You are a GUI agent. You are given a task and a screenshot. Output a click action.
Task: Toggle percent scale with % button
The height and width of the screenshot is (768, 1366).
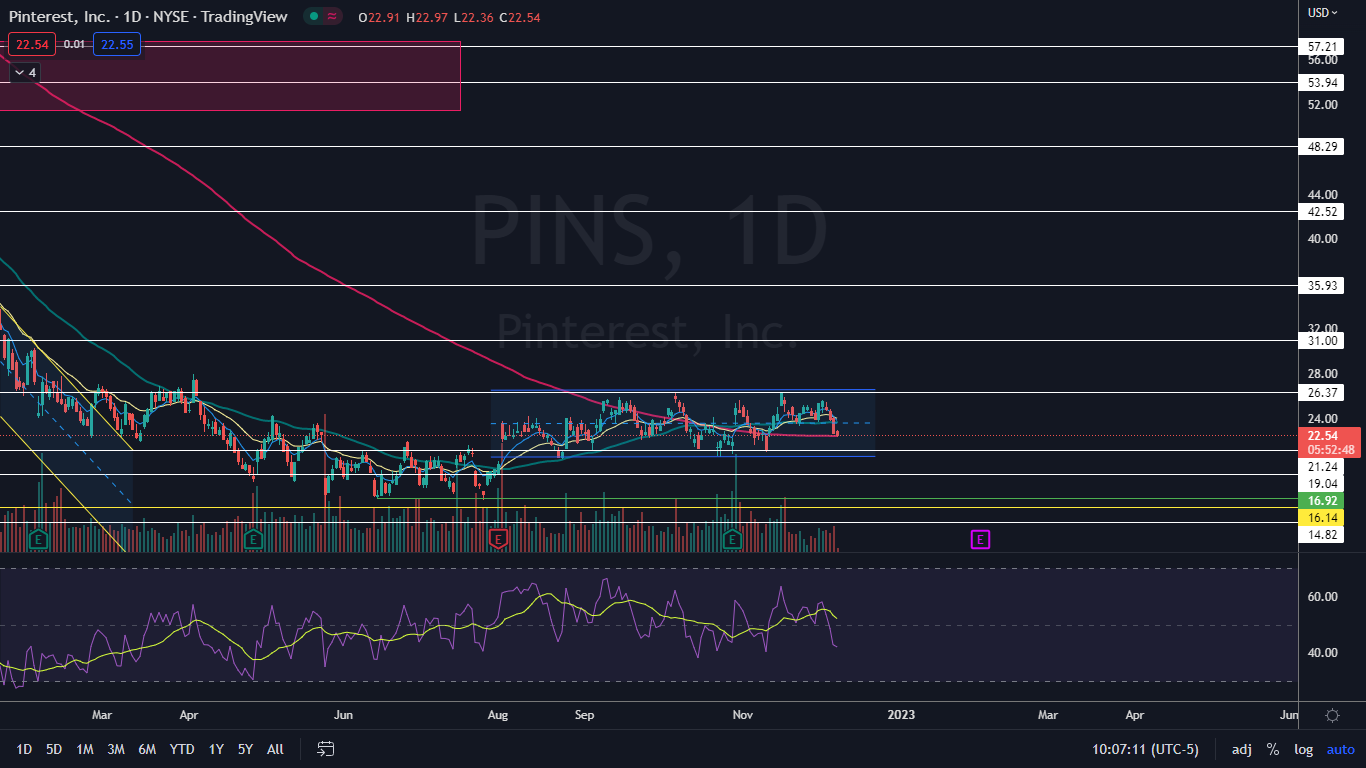pyautogui.click(x=1273, y=749)
